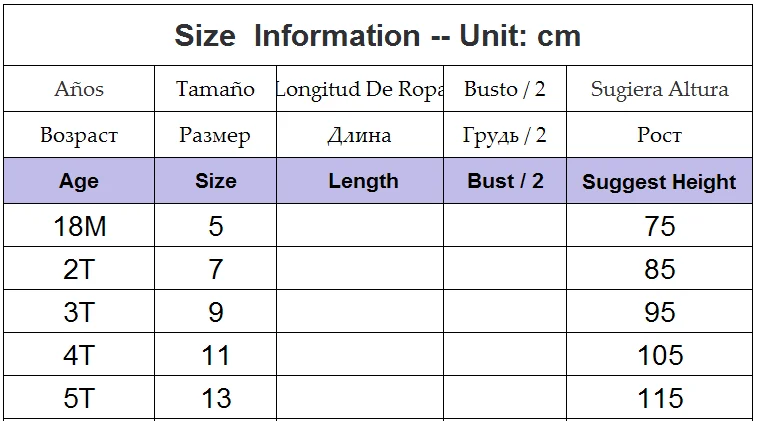
Task: Click the height value 115
Action: [x=659, y=398]
